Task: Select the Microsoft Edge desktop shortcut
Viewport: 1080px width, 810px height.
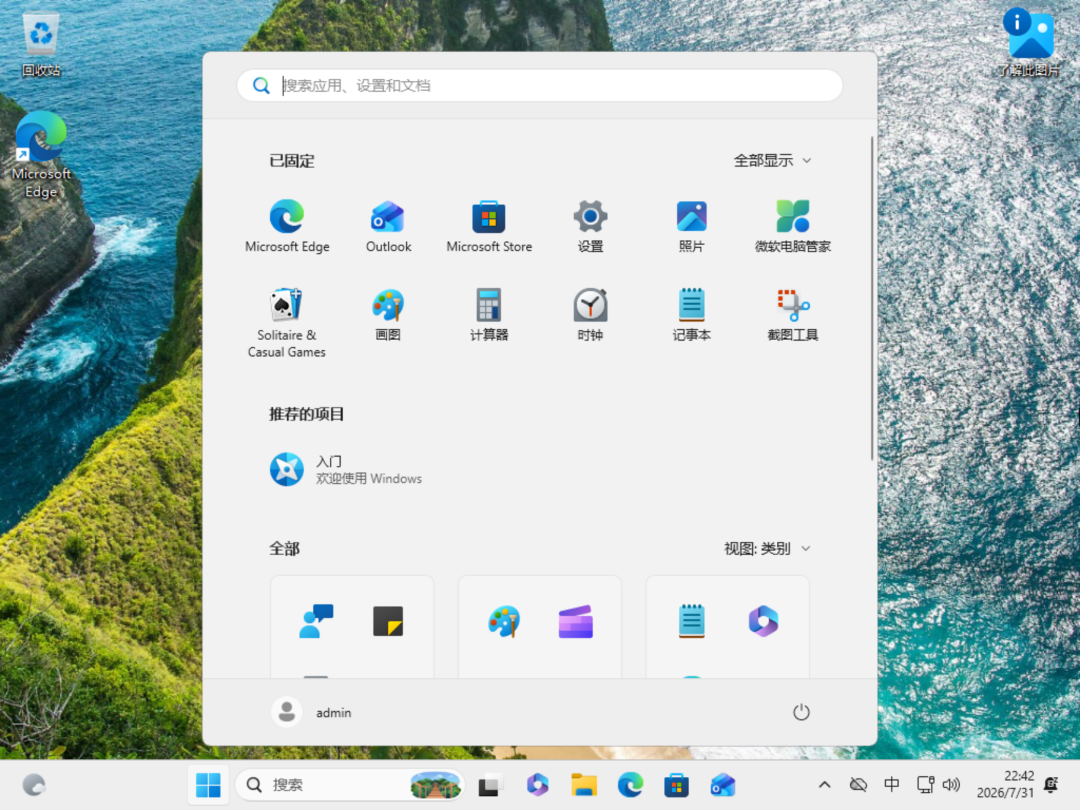Action: (x=41, y=156)
